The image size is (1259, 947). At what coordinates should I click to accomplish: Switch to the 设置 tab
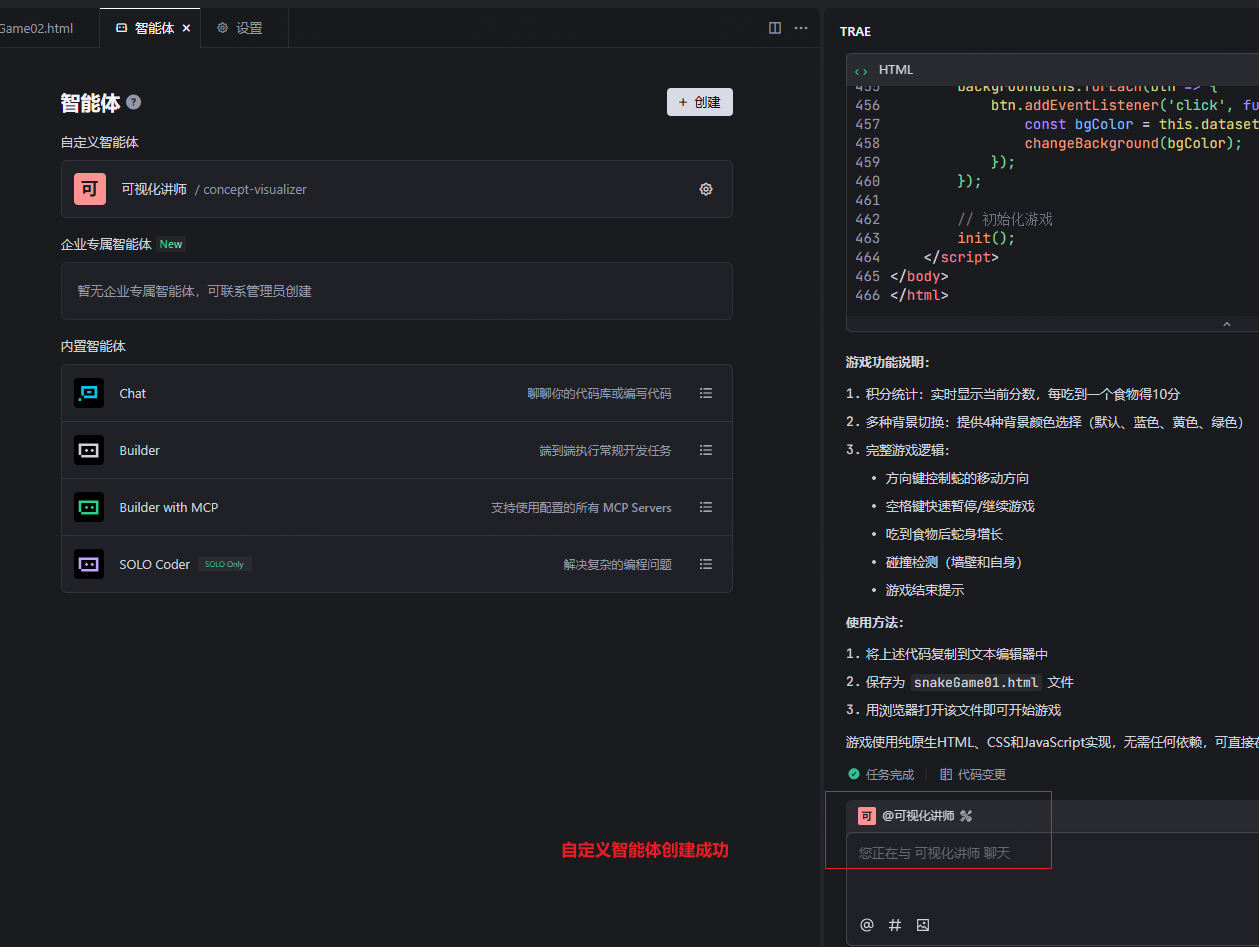pos(240,28)
